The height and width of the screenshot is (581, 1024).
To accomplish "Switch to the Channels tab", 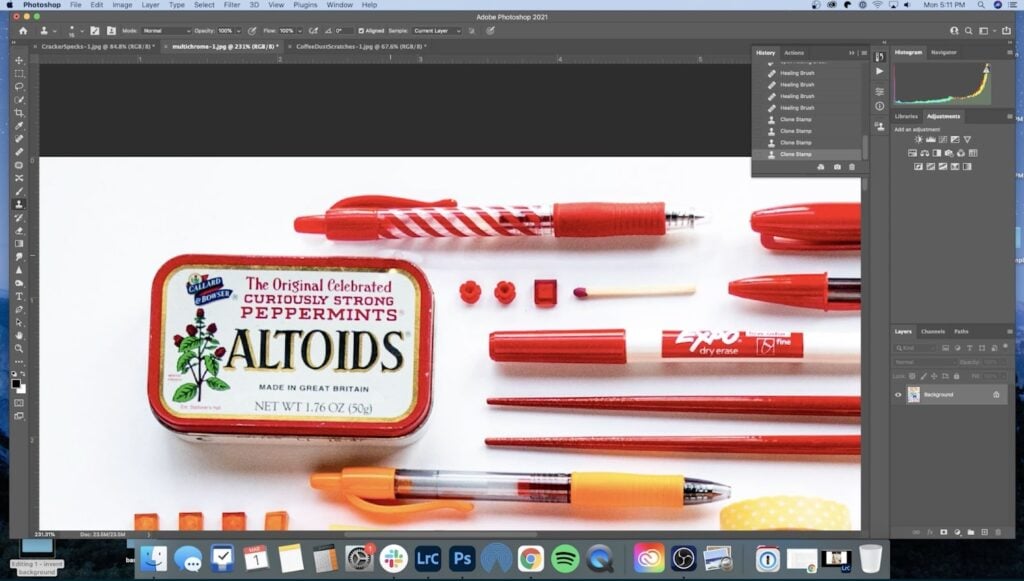I will [x=933, y=332].
